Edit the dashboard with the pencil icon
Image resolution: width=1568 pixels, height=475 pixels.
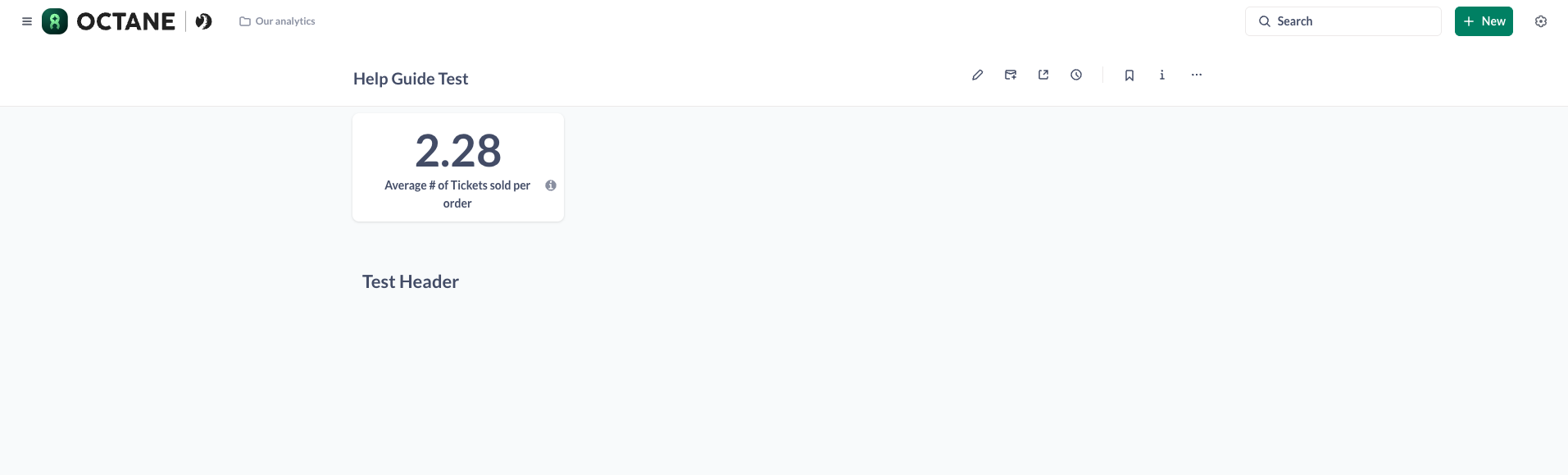coord(978,75)
